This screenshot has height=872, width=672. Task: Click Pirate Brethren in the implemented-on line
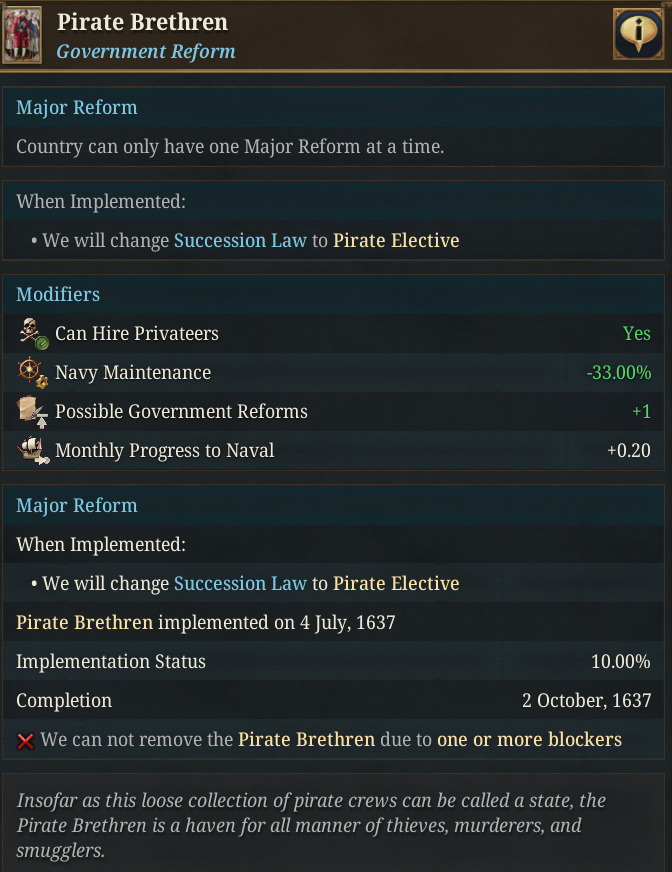(84, 622)
